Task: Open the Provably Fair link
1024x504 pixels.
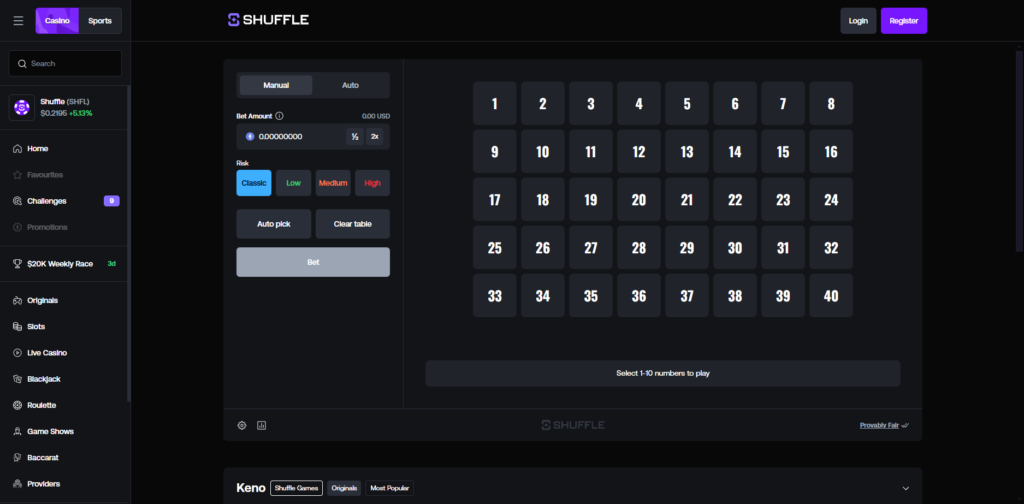Action: (879, 426)
